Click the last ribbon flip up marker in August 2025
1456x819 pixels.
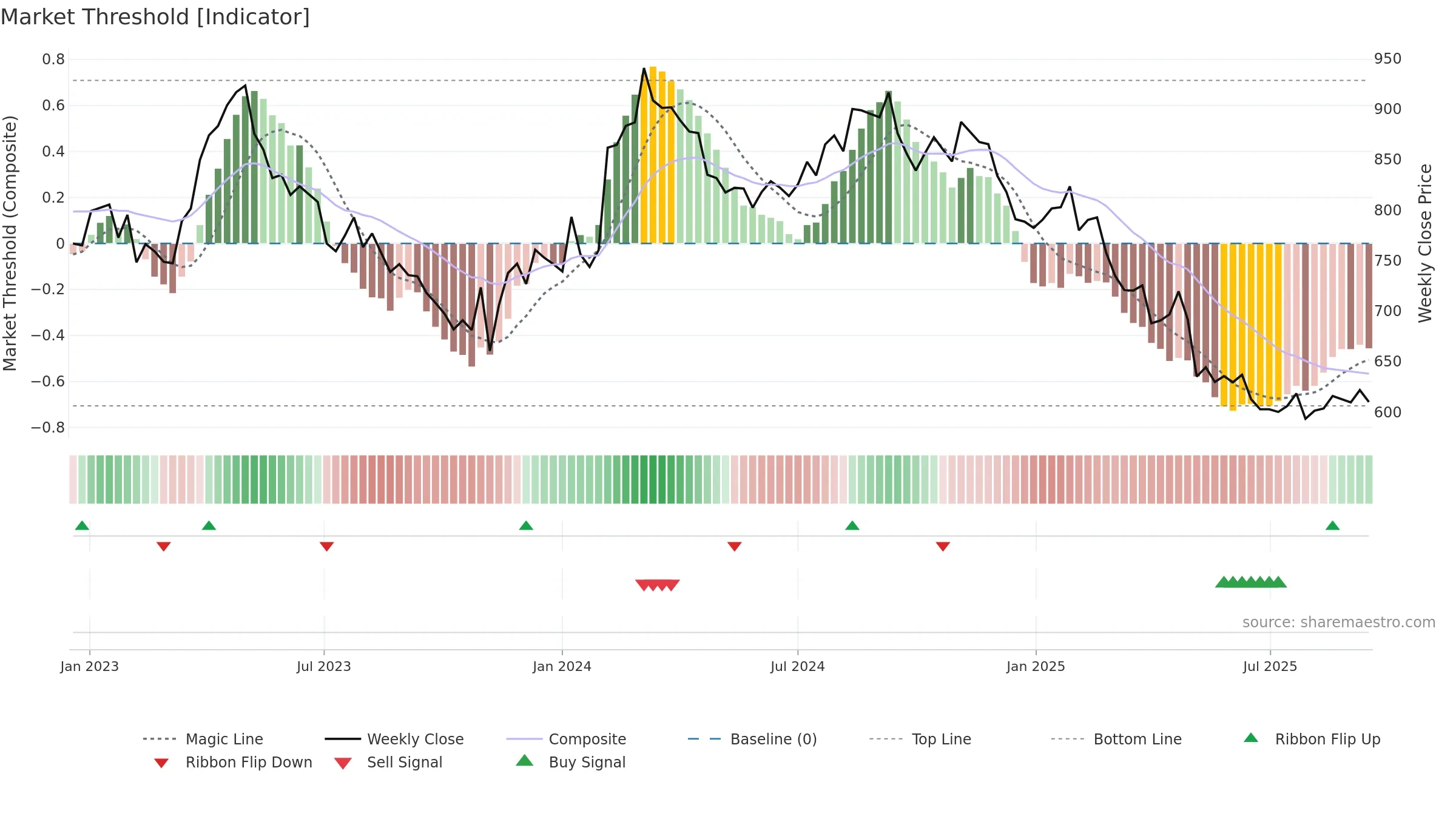(1332, 525)
